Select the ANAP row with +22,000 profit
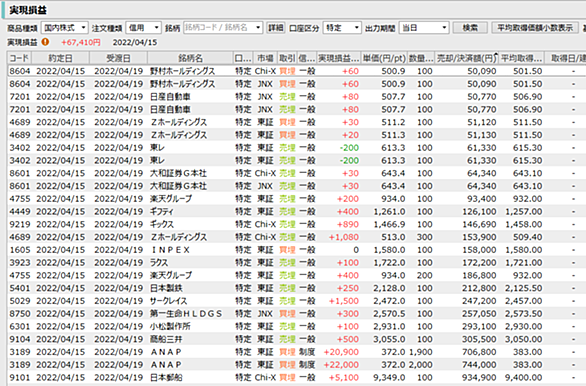Screen dimensions: 586x386 (297, 365)
